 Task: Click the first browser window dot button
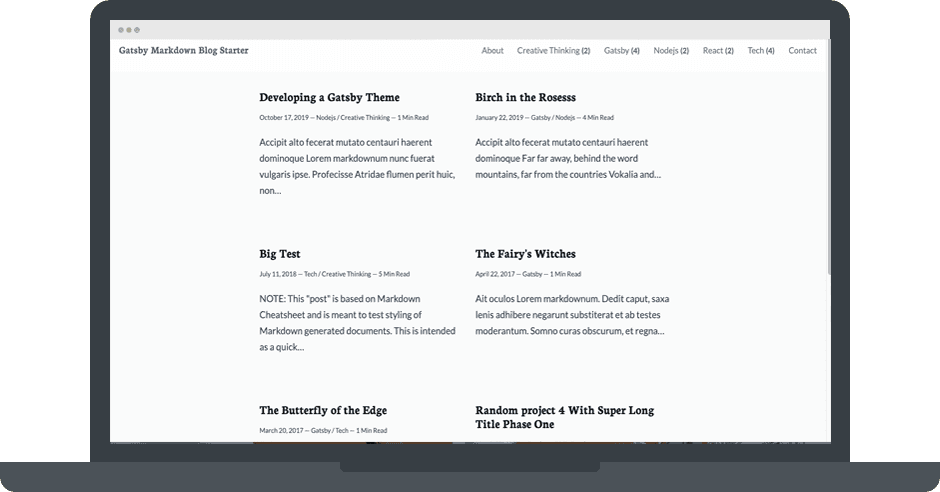click(121, 29)
